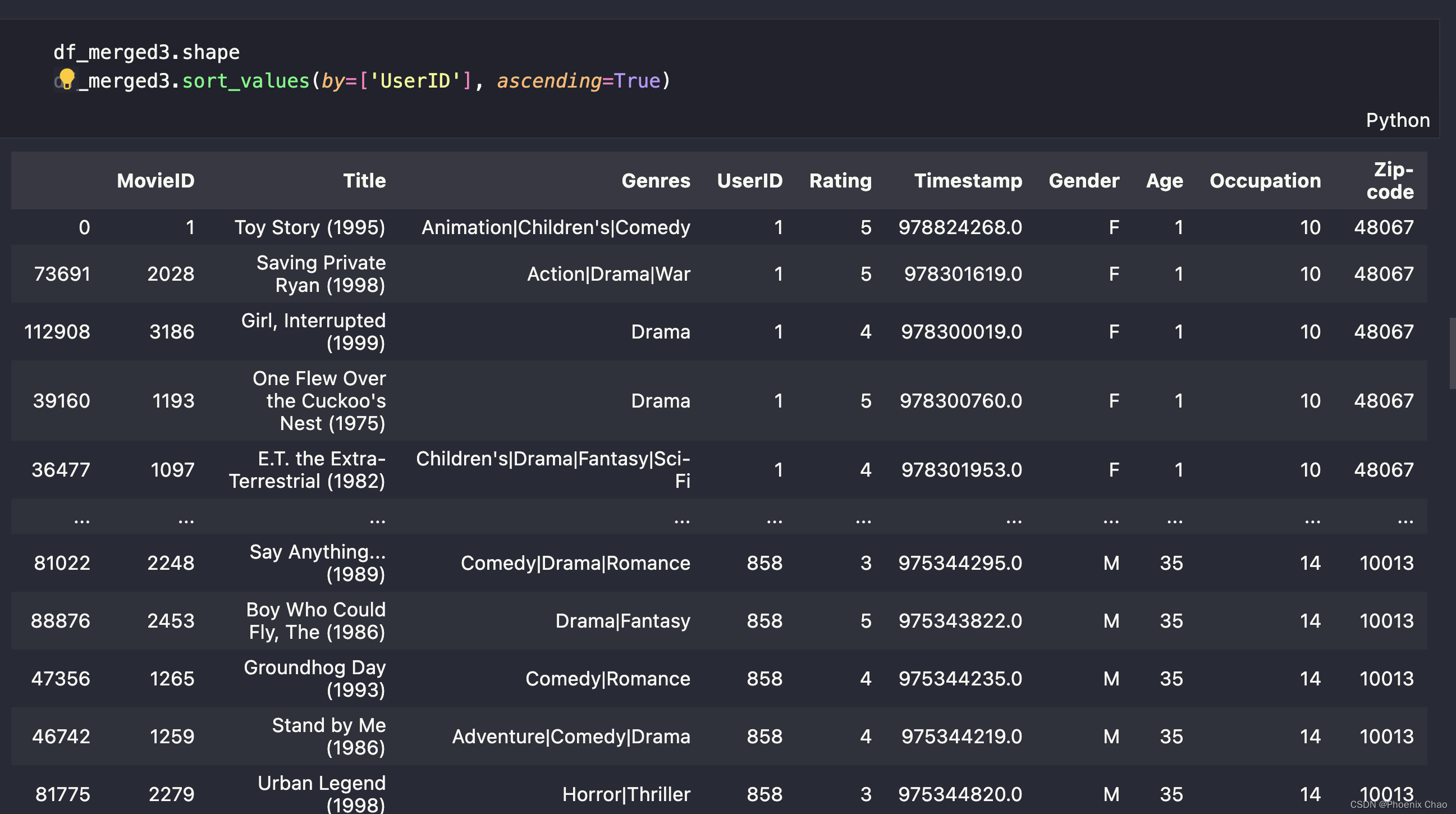The width and height of the screenshot is (1456, 814).
Task: Click the MovieID column header
Action: [x=155, y=181]
